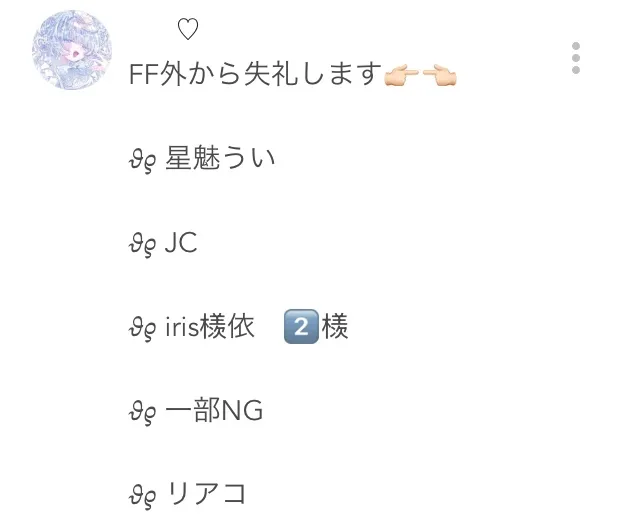Screen dimensions: 640x522
Task: Tap the heart symbol username
Action: click(x=188, y=29)
